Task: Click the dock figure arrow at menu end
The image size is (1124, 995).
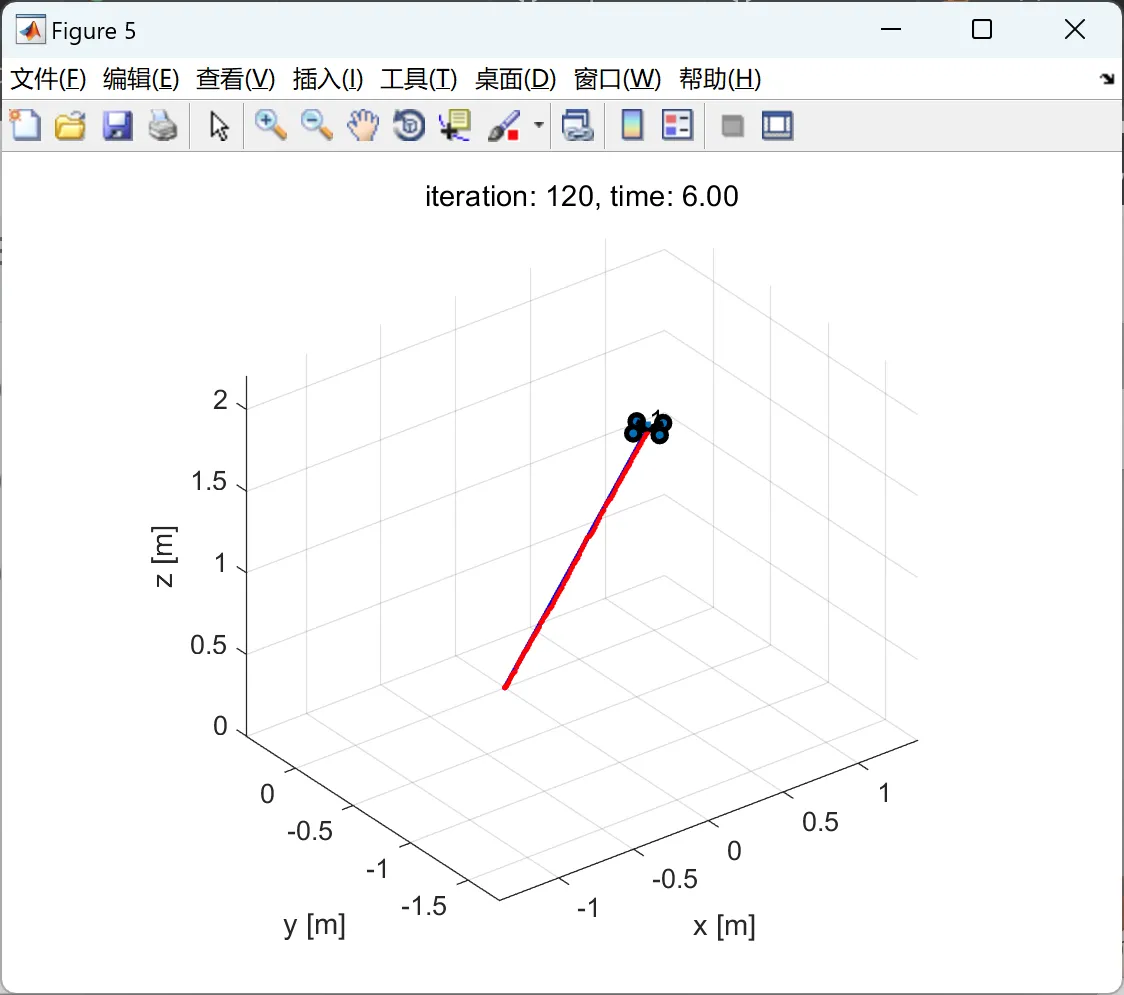Action: point(1108,78)
